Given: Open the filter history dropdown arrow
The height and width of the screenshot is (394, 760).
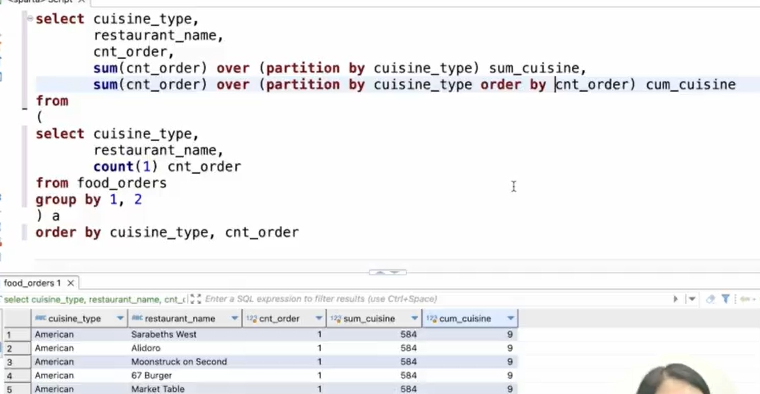Looking at the screenshot, I should point(692,299).
